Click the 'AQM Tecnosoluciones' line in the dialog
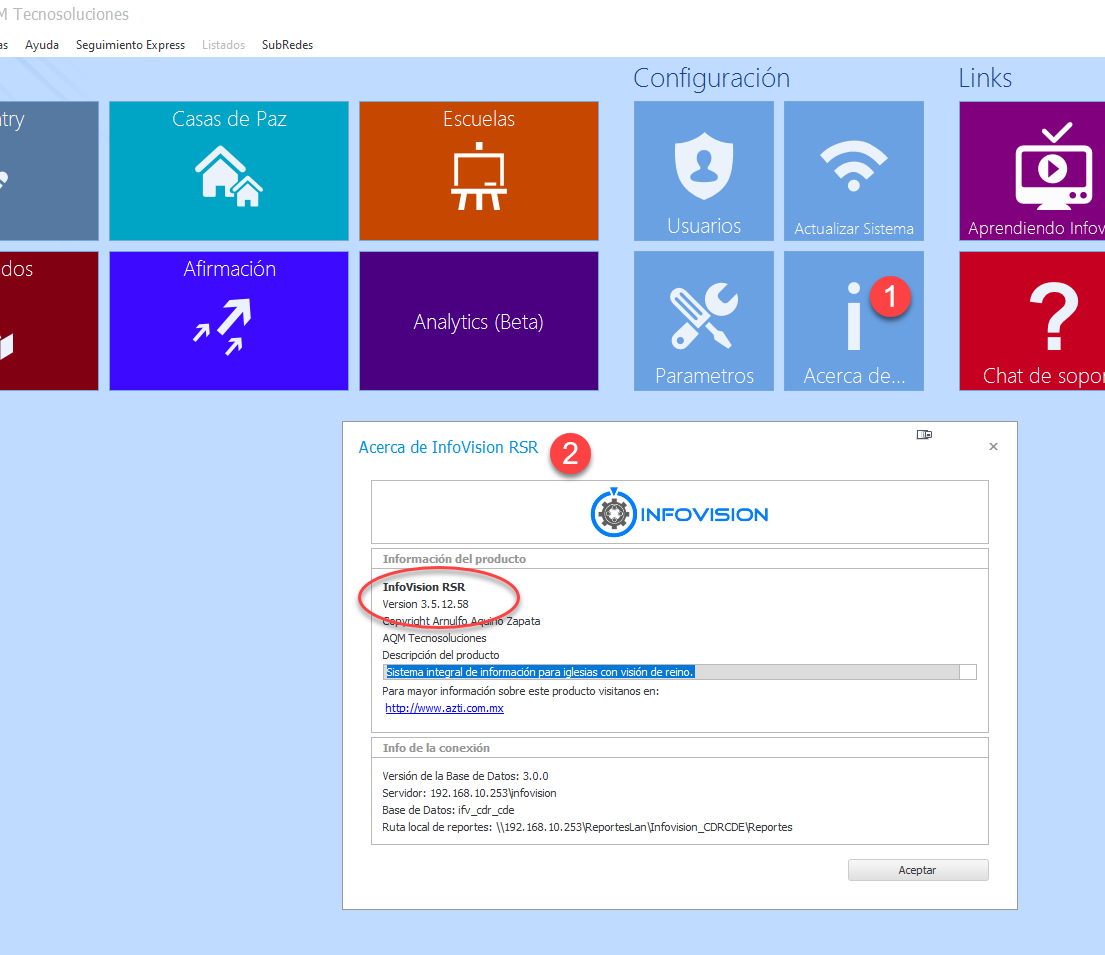The image size is (1105, 955). (x=434, y=638)
